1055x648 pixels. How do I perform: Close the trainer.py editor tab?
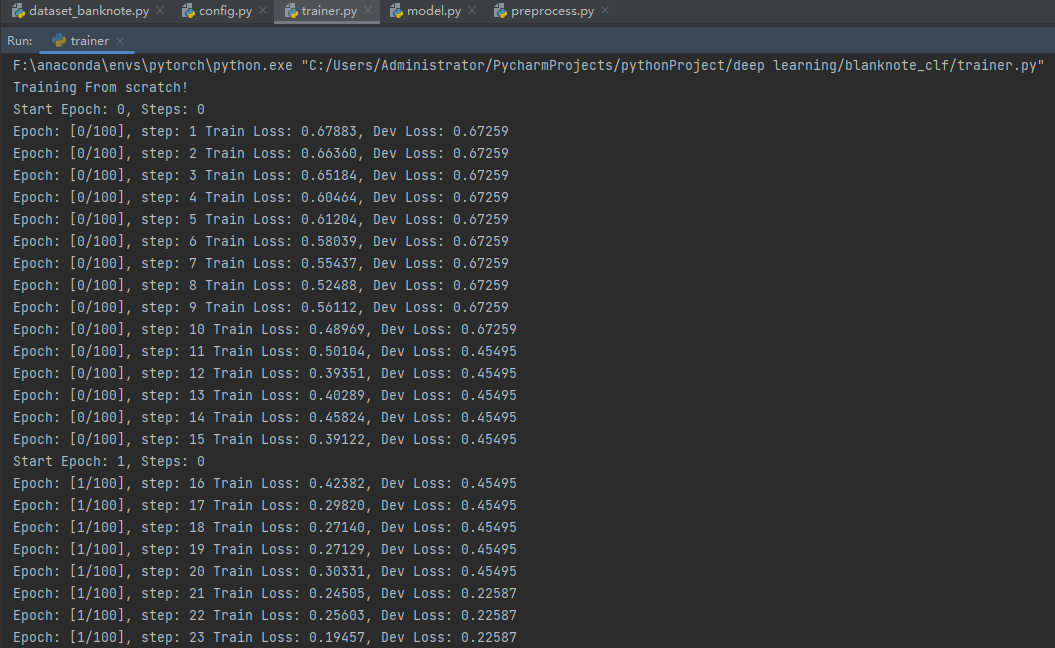[x=368, y=11]
